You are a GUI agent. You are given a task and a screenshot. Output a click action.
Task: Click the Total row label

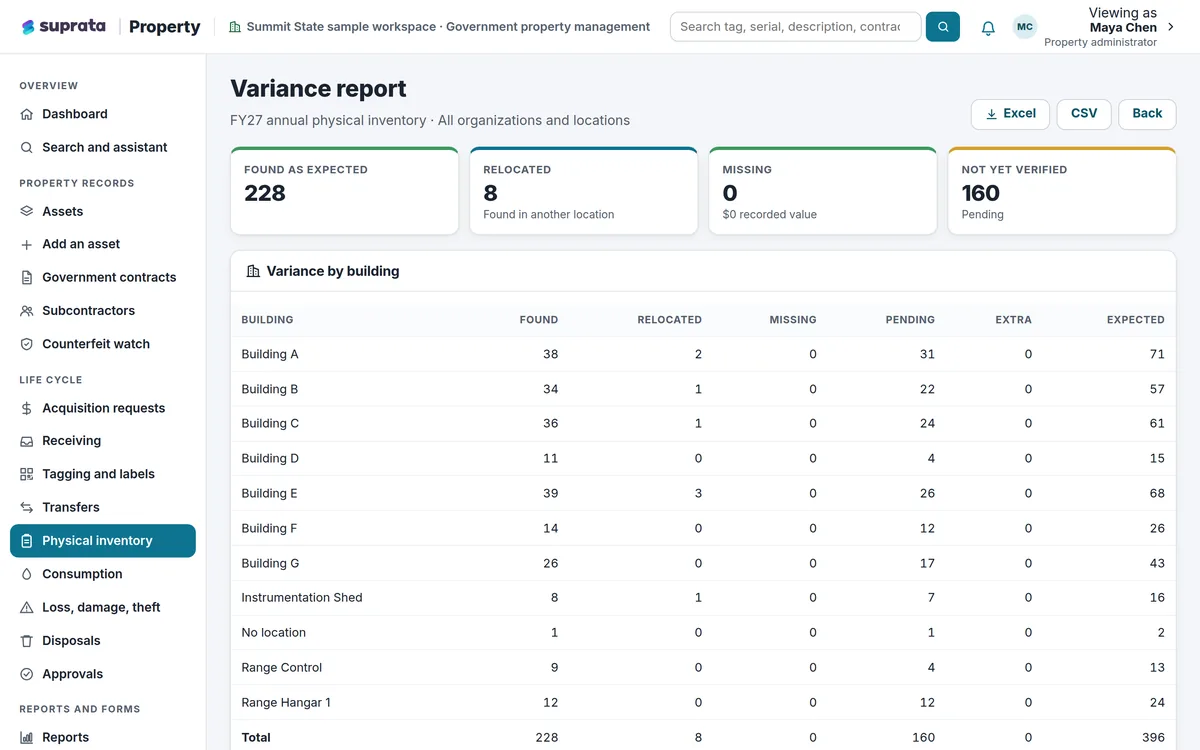[x=256, y=737]
